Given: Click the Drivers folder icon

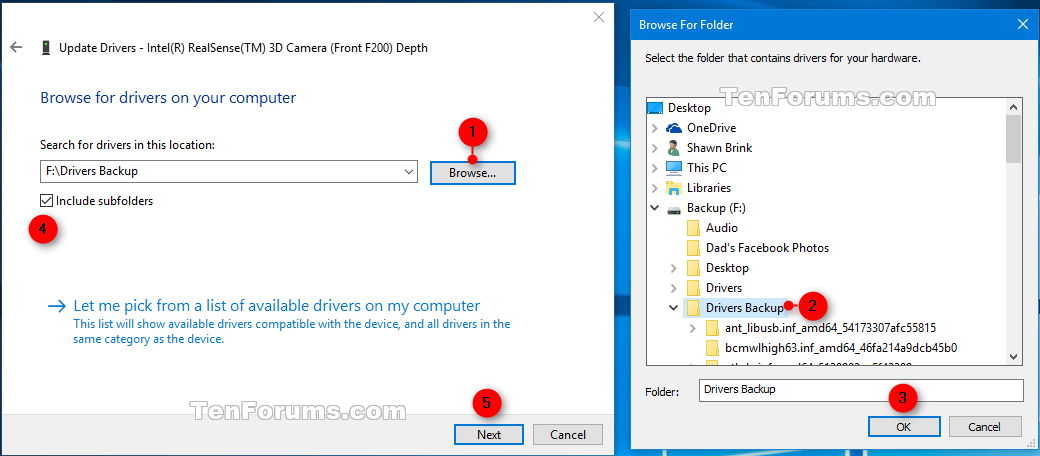Looking at the screenshot, I should point(693,288).
